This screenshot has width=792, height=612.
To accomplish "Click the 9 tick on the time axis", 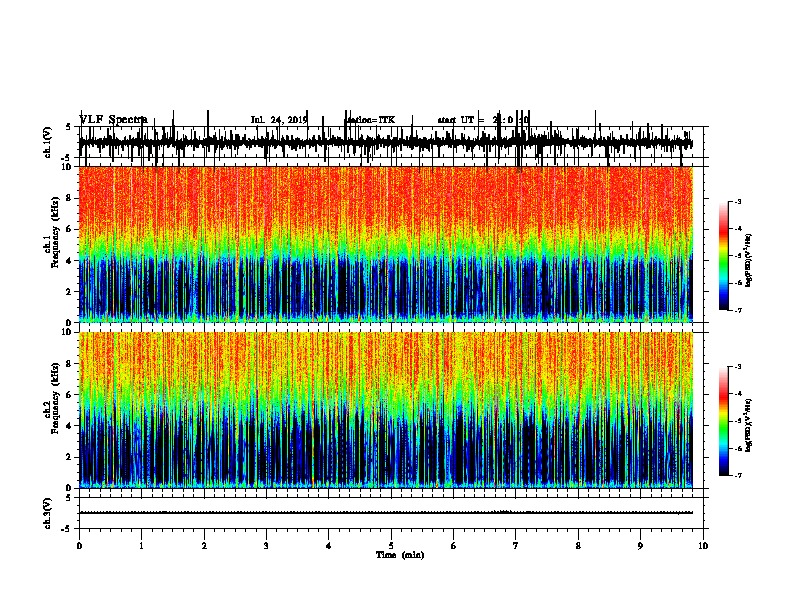I will pos(640,546).
